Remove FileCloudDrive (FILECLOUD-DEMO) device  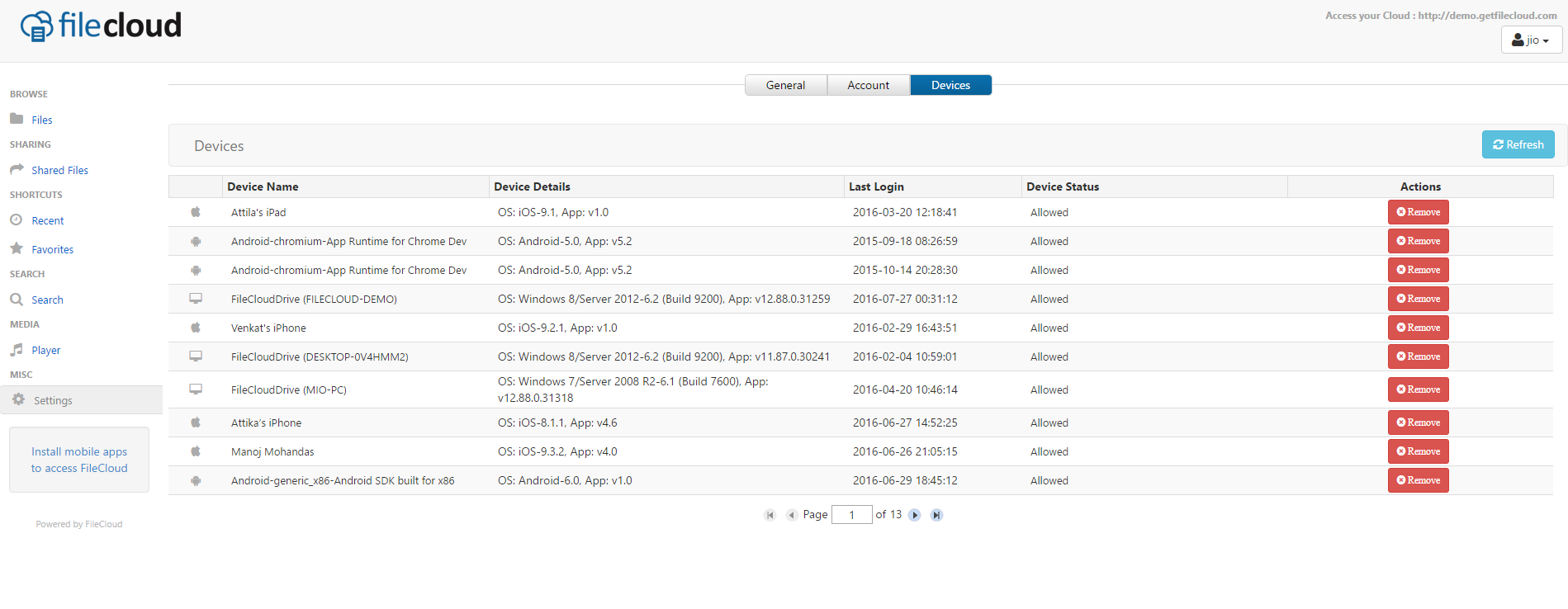pos(1419,299)
